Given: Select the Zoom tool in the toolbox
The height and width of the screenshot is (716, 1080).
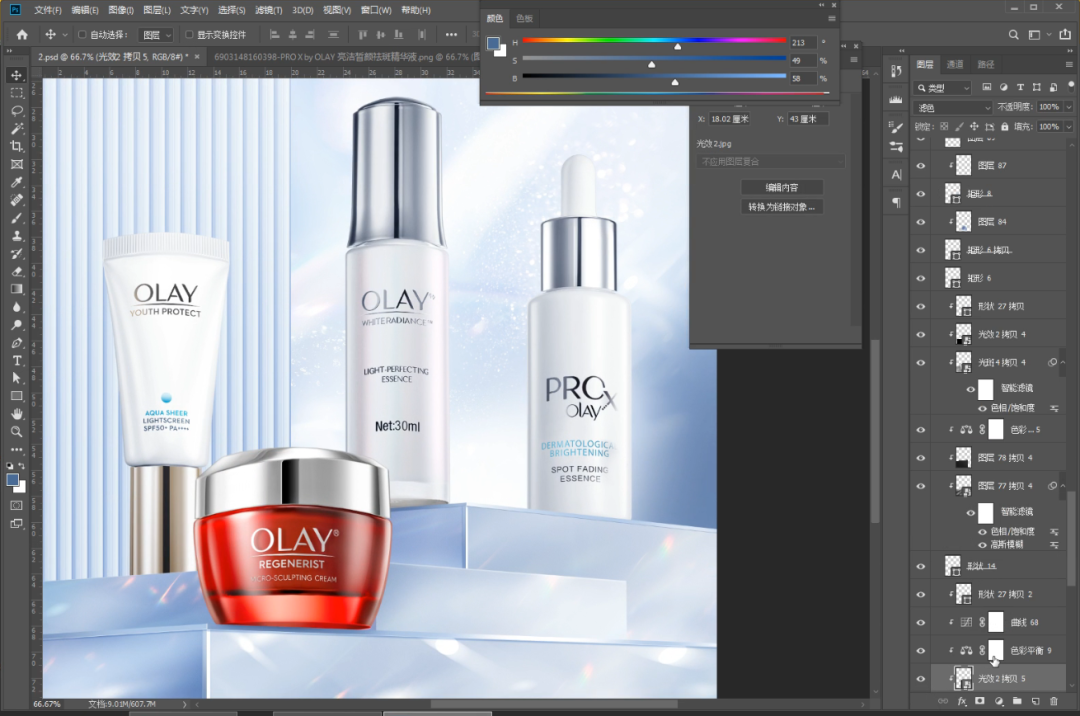Looking at the screenshot, I should (x=17, y=432).
